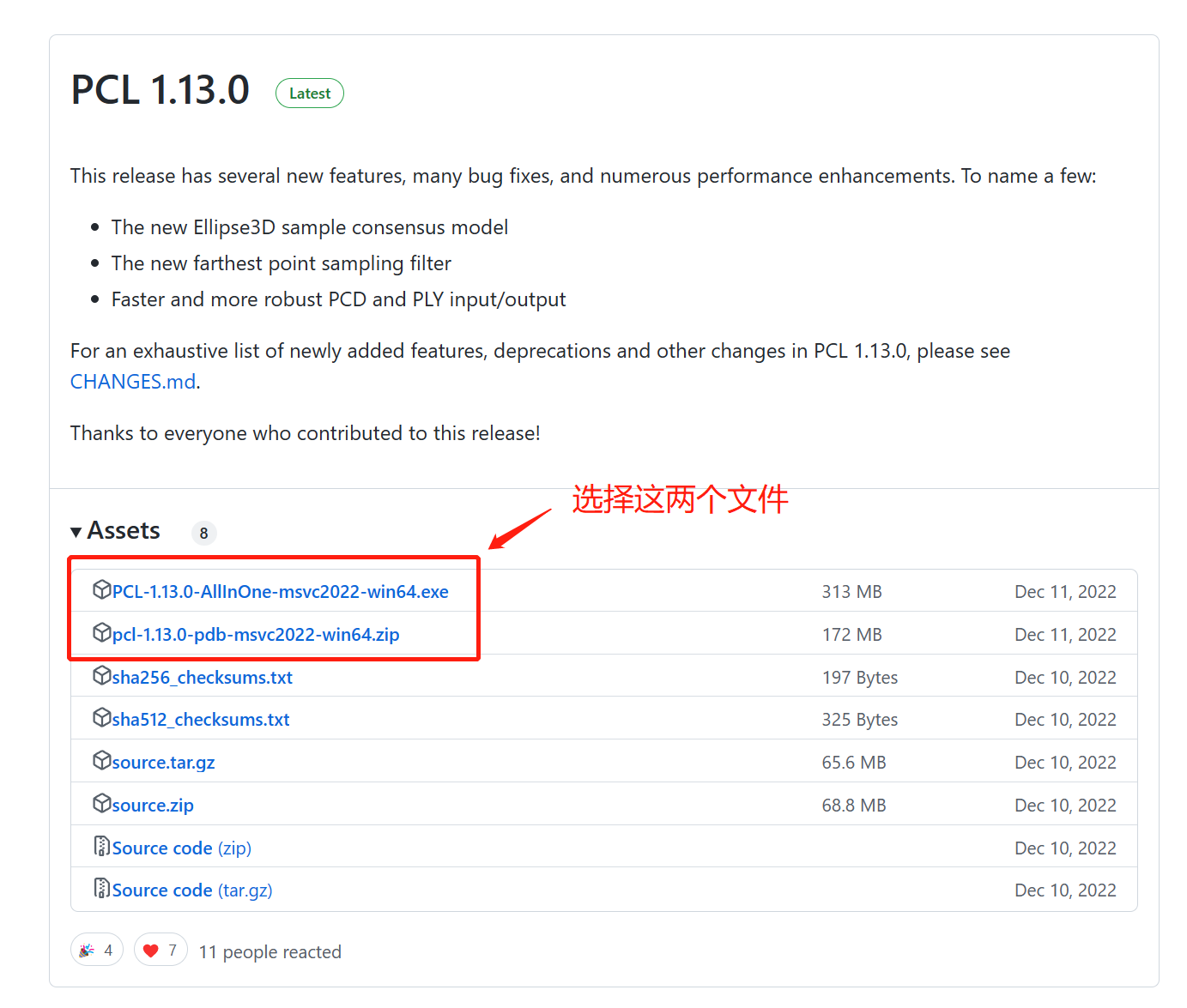Click the PCD and PLY input/output bullet
The height and width of the screenshot is (1008, 1187).
(x=339, y=299)
